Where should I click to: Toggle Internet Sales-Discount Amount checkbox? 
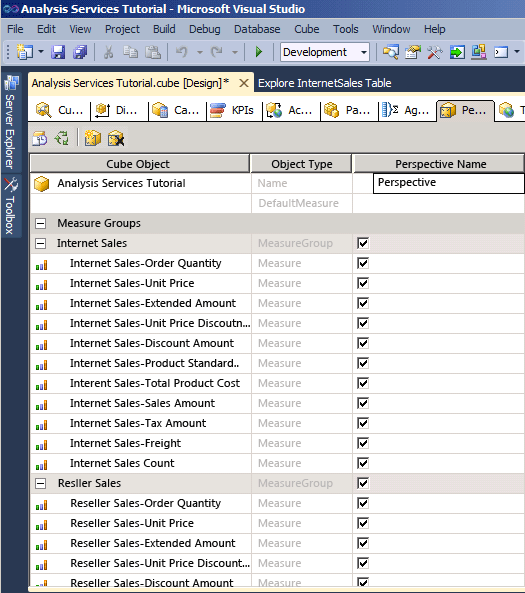click(x=363, y=343)
